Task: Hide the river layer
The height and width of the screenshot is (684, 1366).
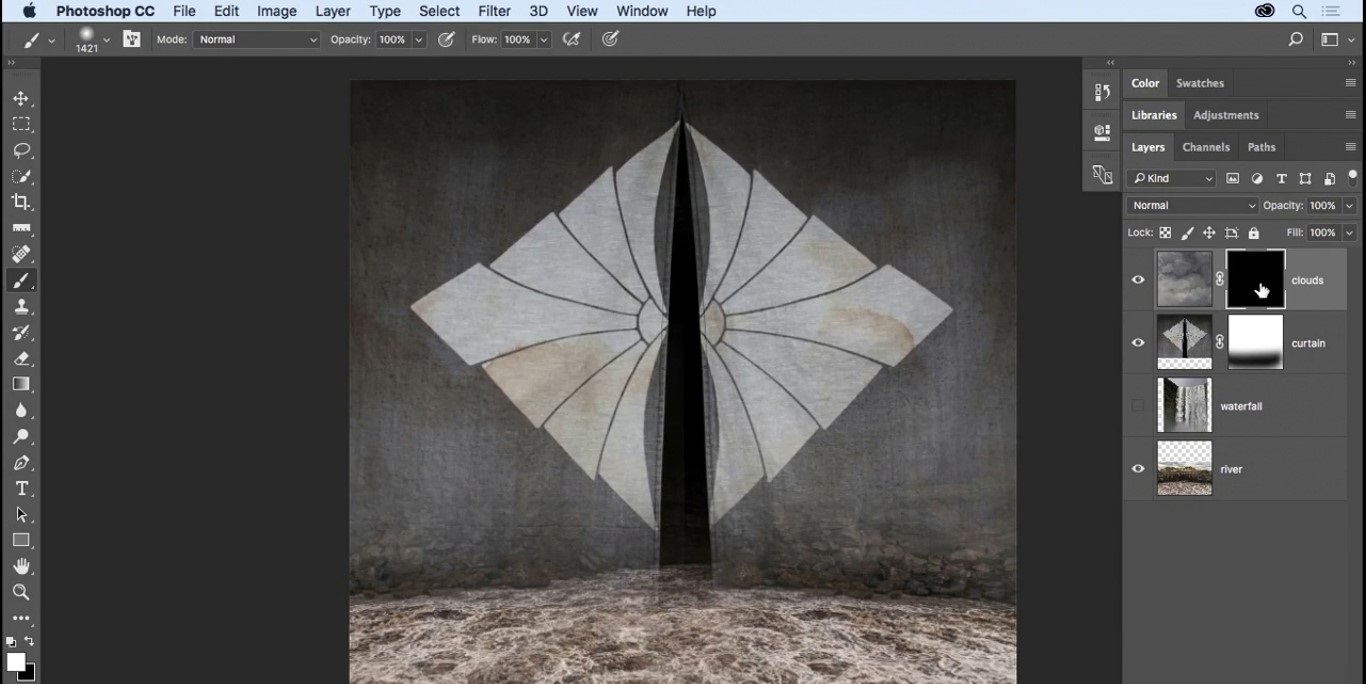Action: pos(1138,469)
